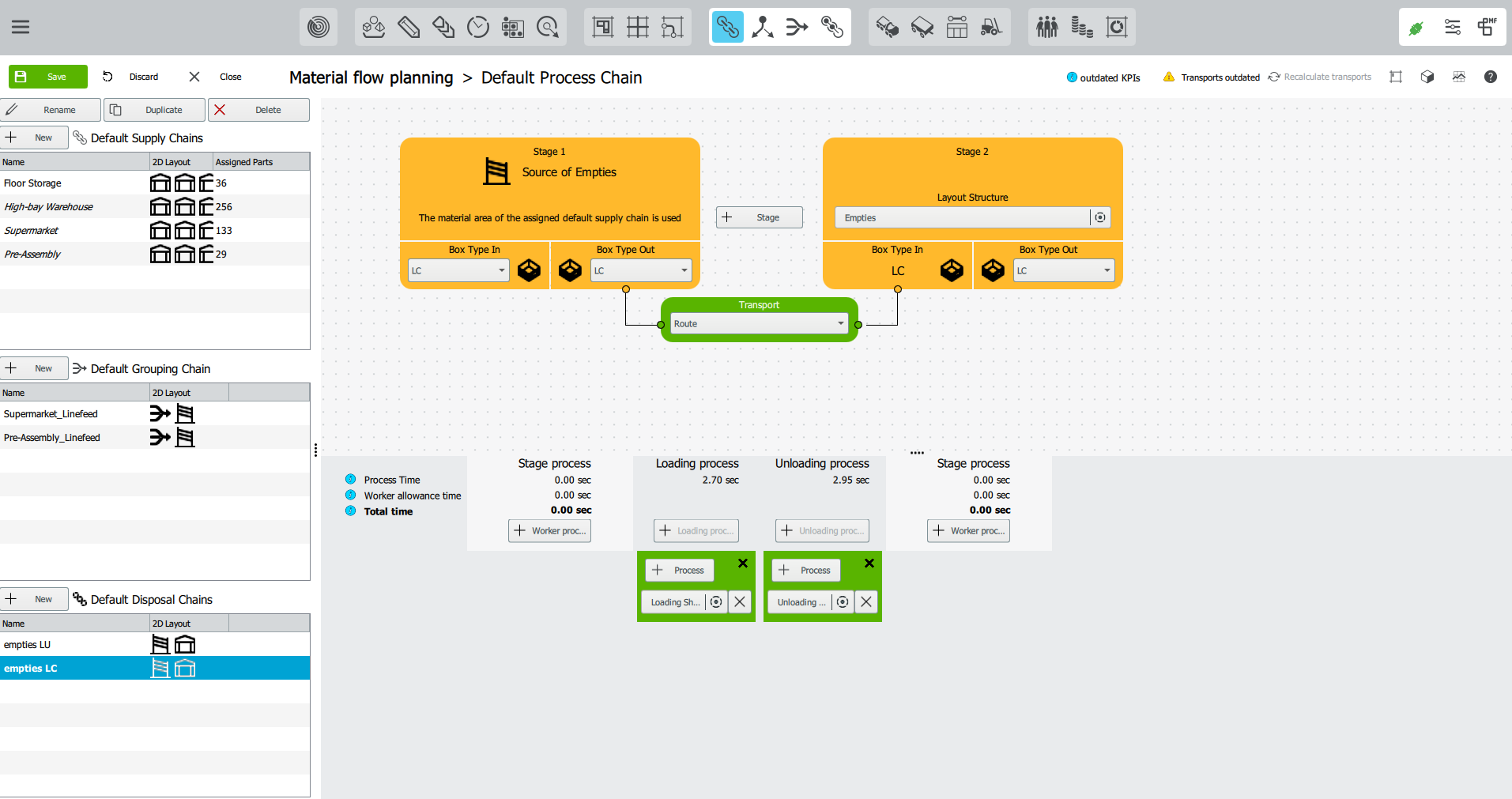Click the Transports outdated warning
Screen dimensions: 1512x799
click(x=1211, y=77)
